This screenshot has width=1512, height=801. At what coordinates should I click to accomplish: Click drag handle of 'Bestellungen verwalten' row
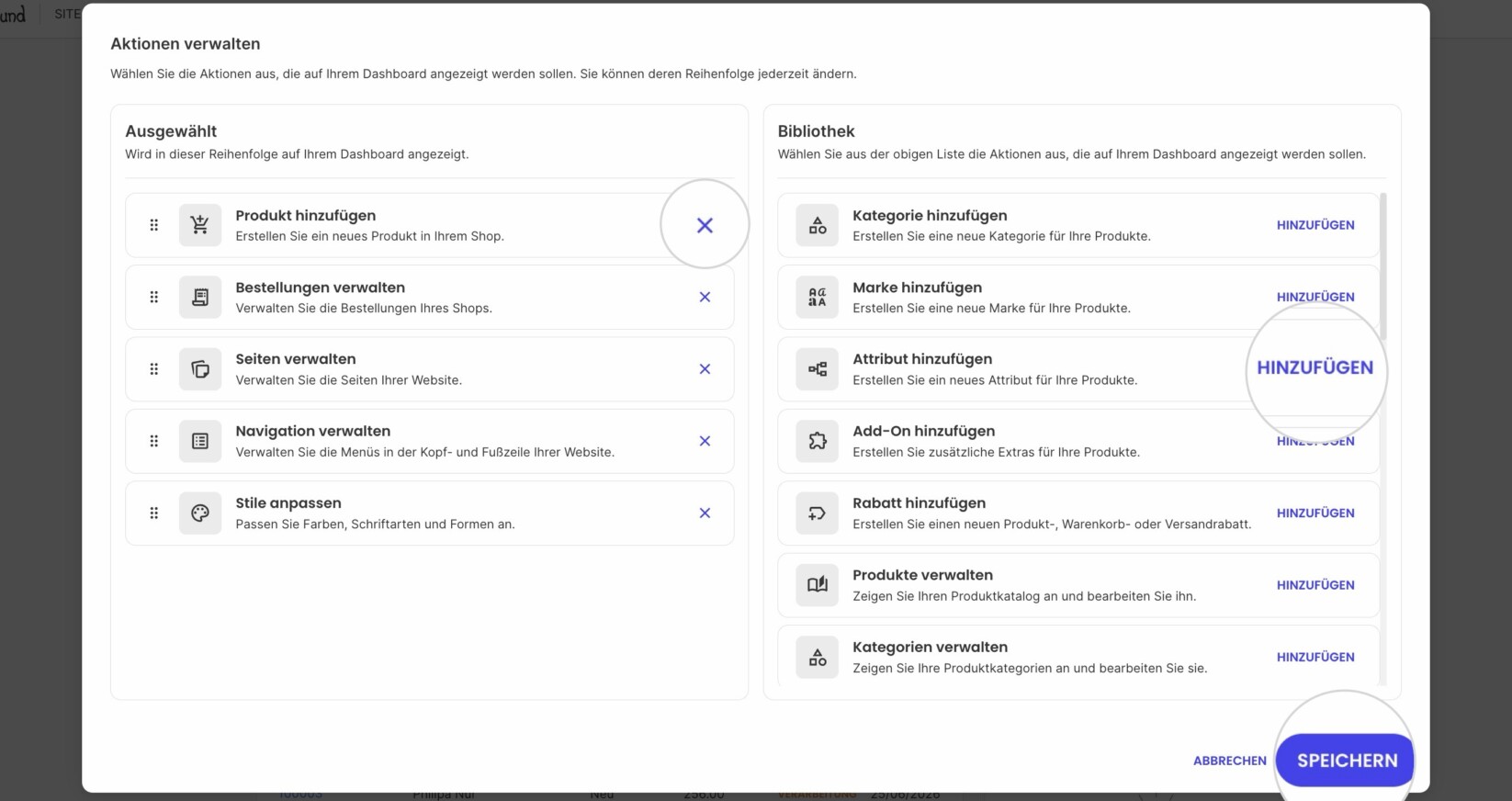pyautogui.click(x=154, y=297)
